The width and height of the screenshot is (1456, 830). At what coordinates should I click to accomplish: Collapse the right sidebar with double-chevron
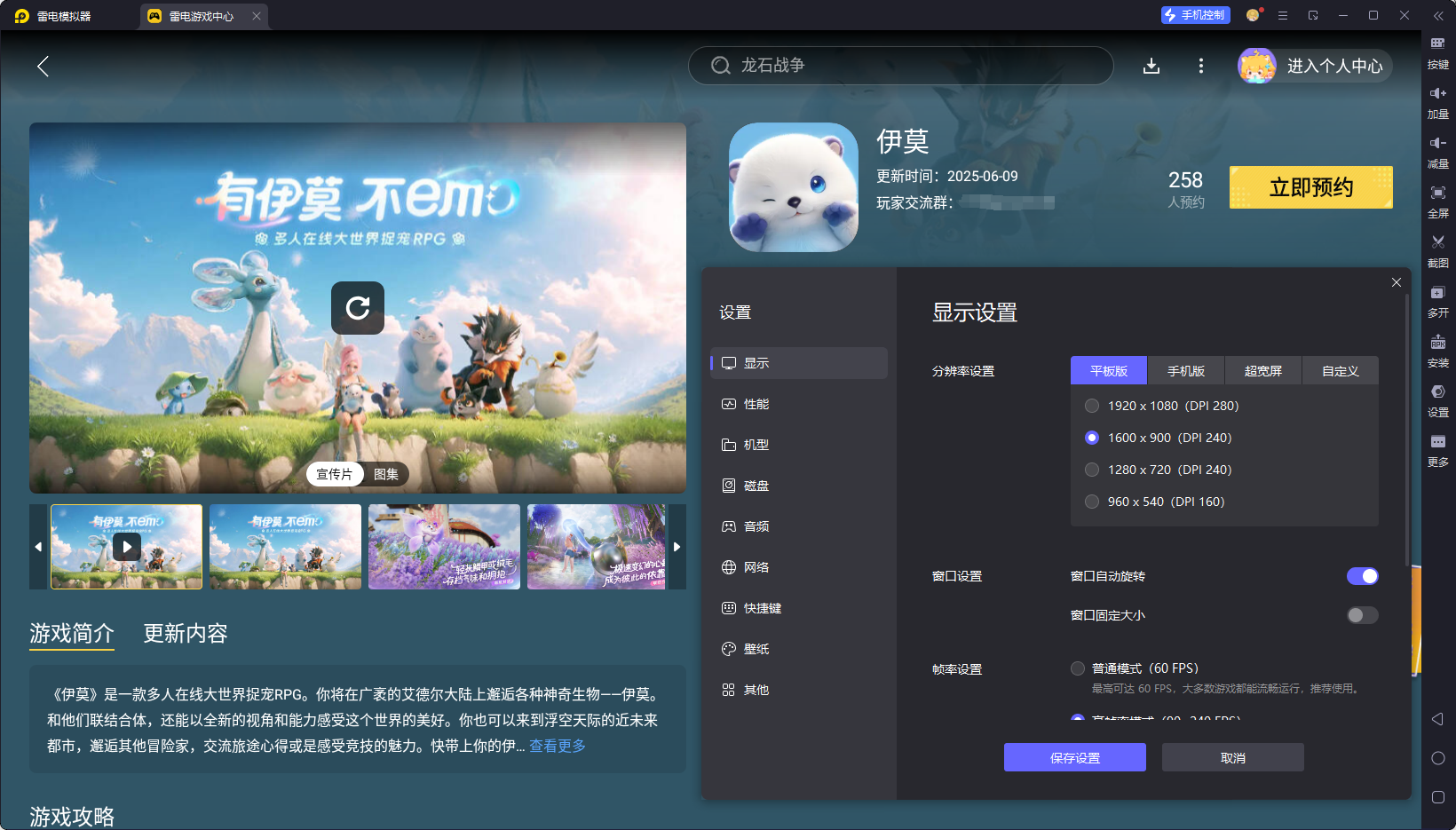click(1438, 16)
